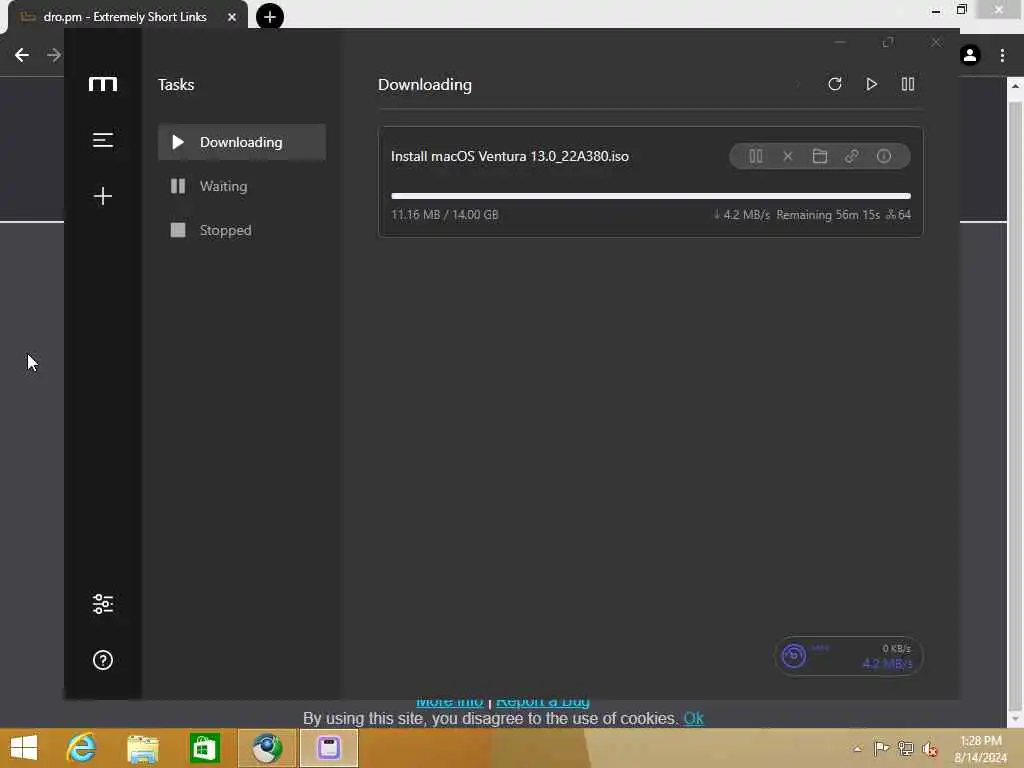Go forward in the browser
This screenshot has height=768, width=1024.
point(54,55)
